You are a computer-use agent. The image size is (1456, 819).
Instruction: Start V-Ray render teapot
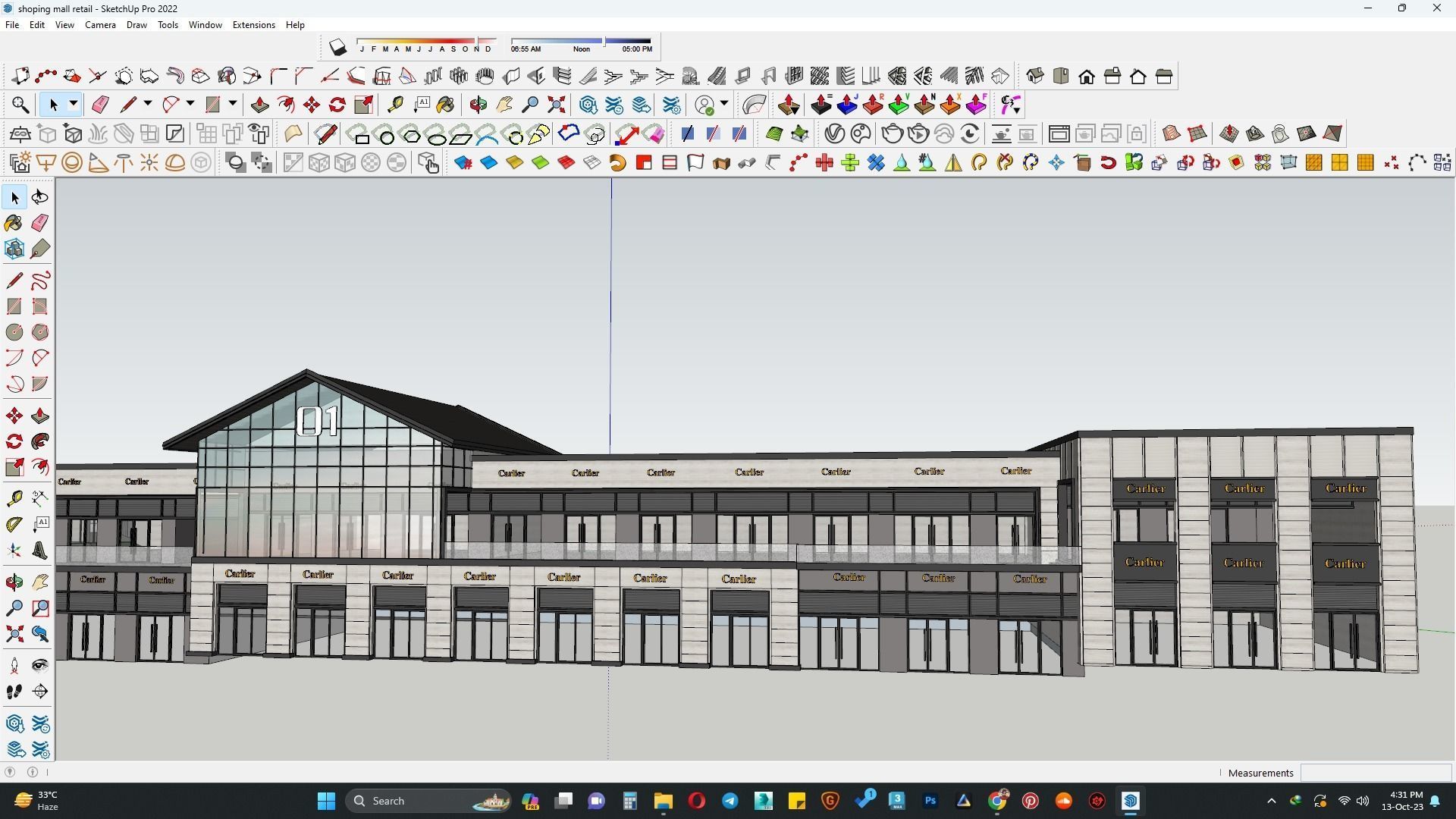pyautogui.click(x=893, y=134)
